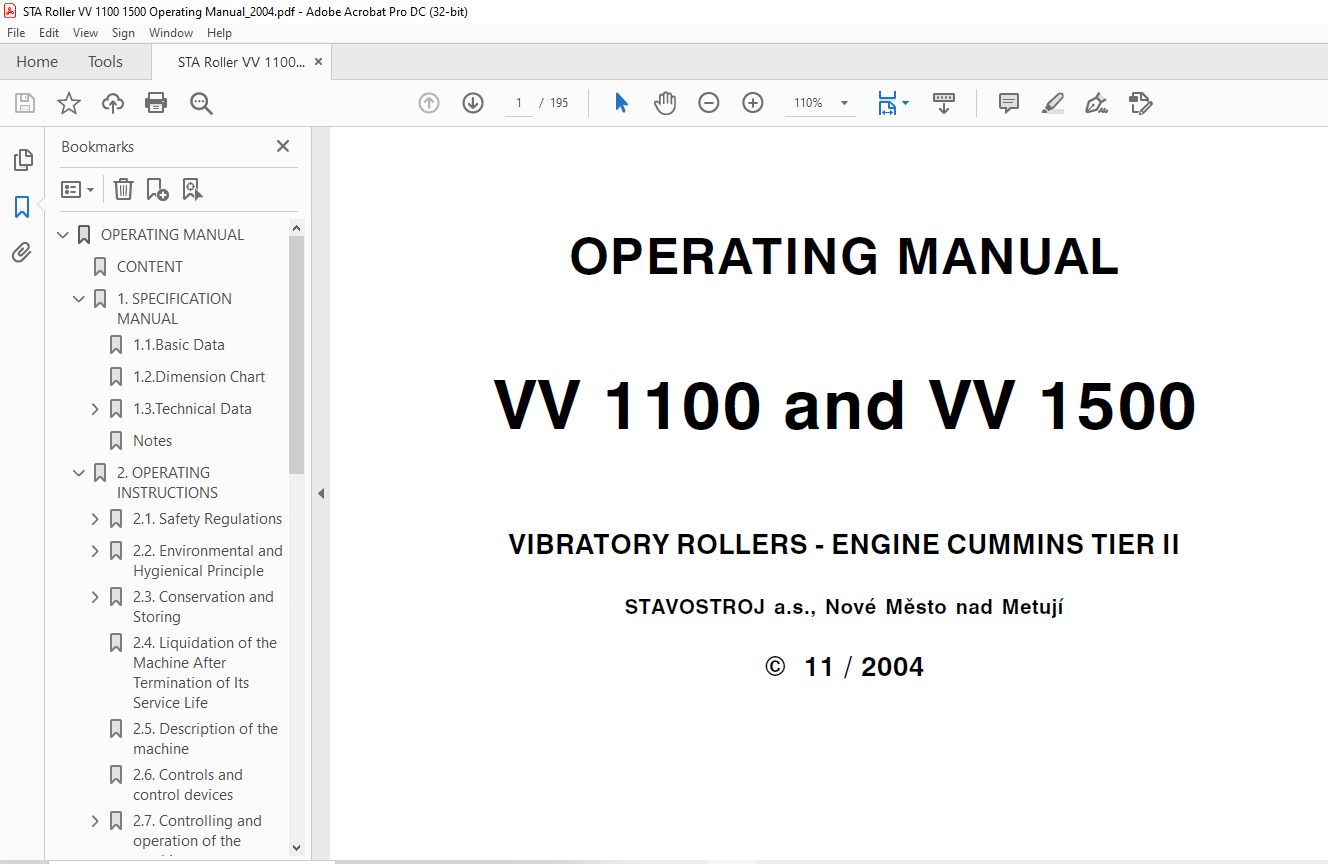This screenshot has width=1328, height=864.
Task: Activate the Hand pan tool
Action: pyautogui.click(x=665, y=103)
